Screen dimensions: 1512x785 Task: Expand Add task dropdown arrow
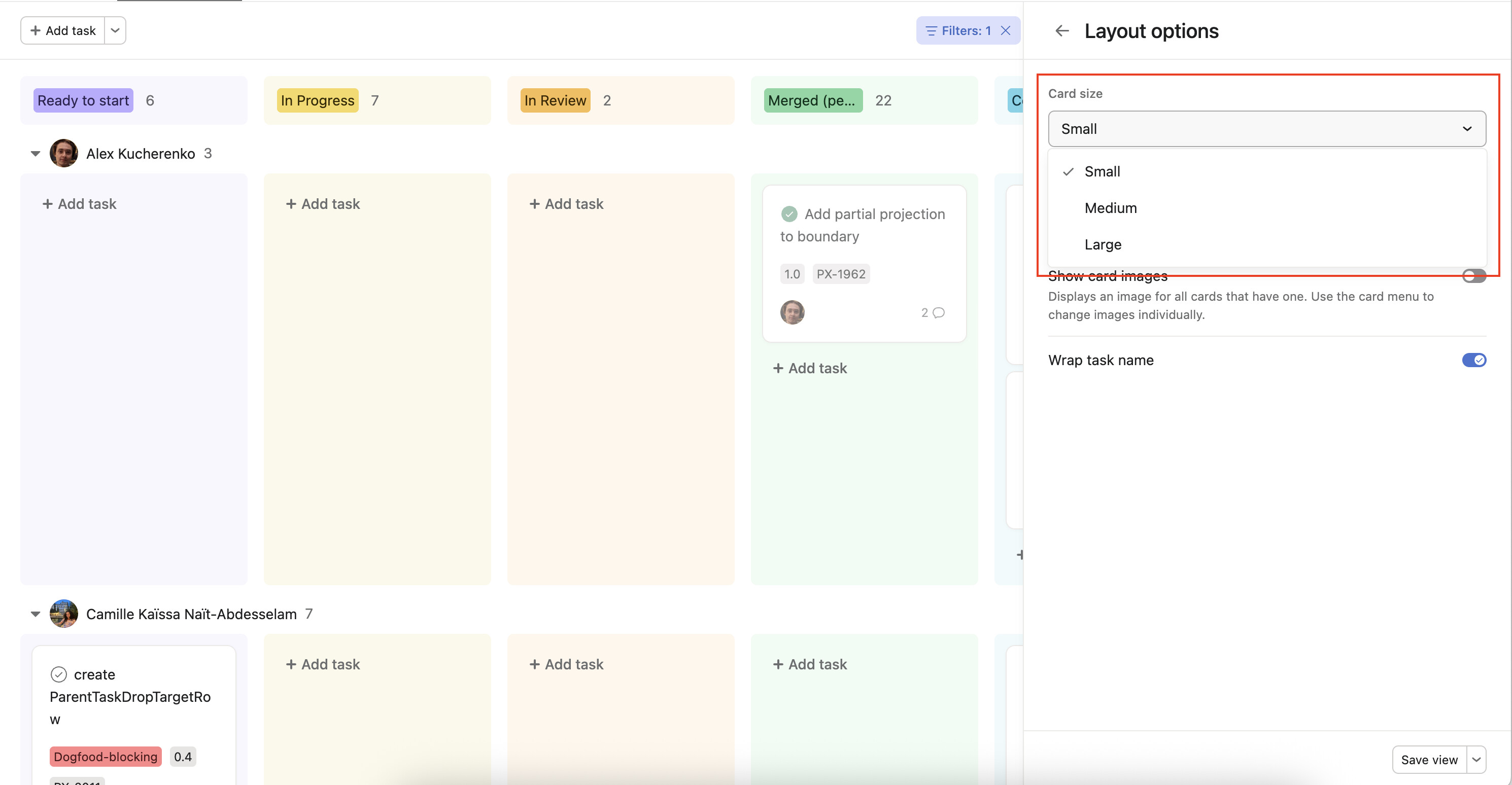115,30
